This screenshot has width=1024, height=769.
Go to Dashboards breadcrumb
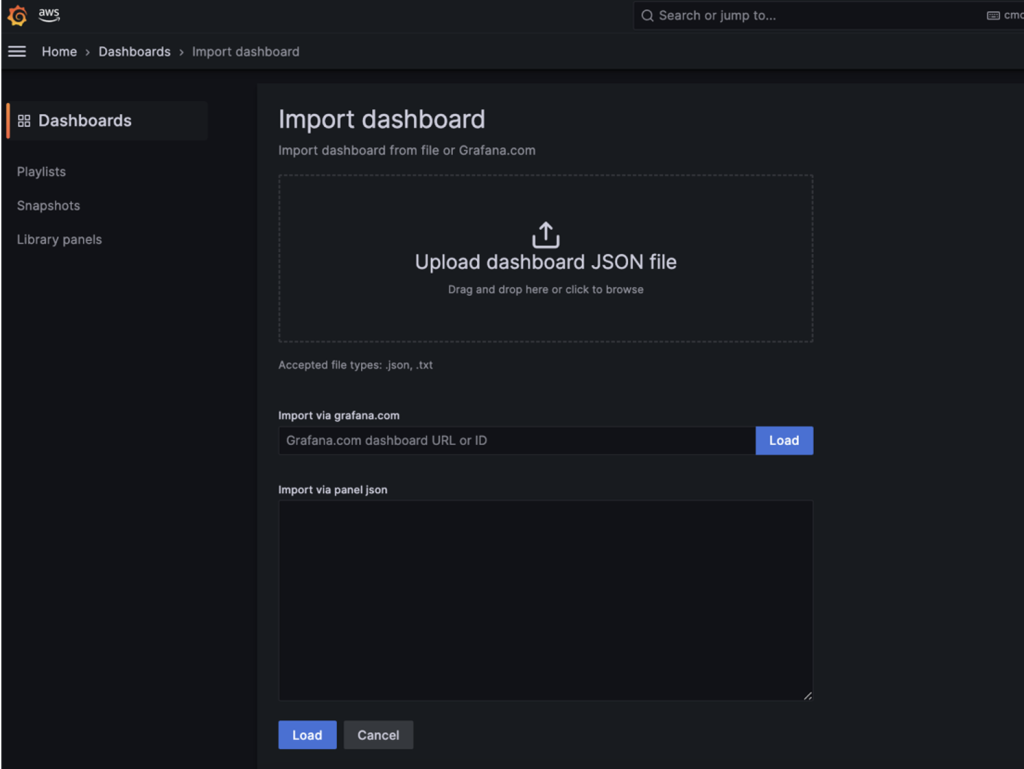(x=135, y=52)
